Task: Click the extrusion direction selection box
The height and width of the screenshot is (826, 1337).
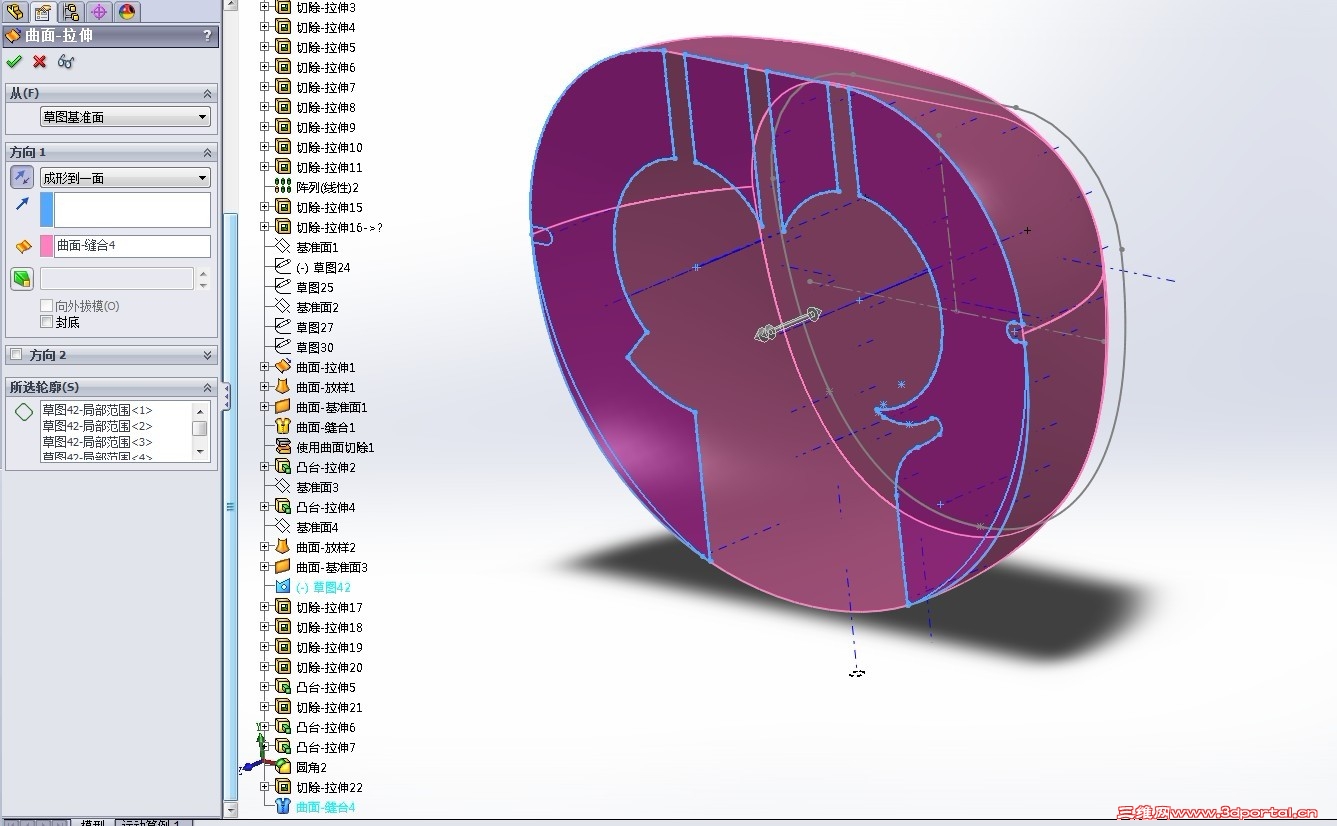Action: (132, 210)
